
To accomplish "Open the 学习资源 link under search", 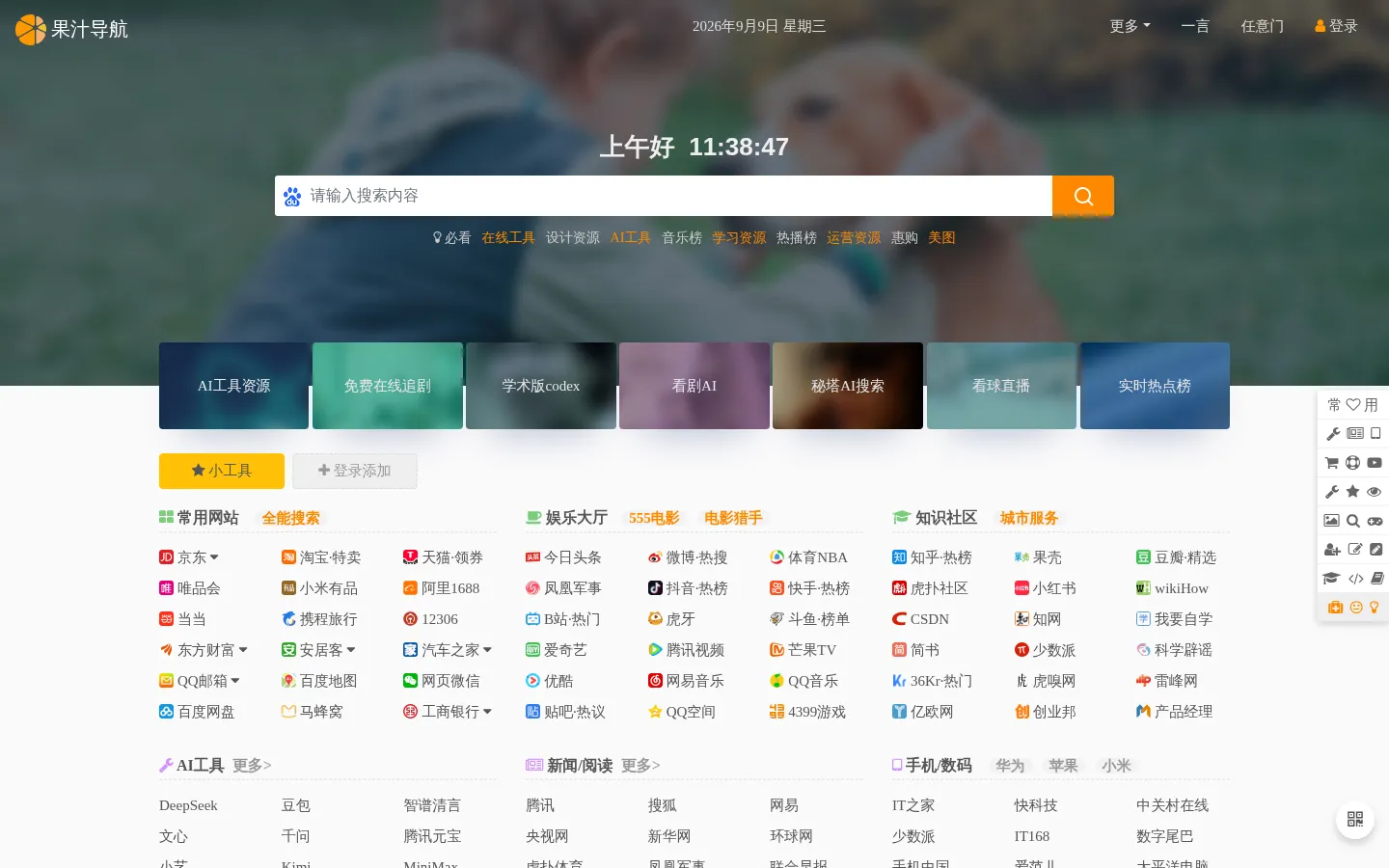I will 739,237.
